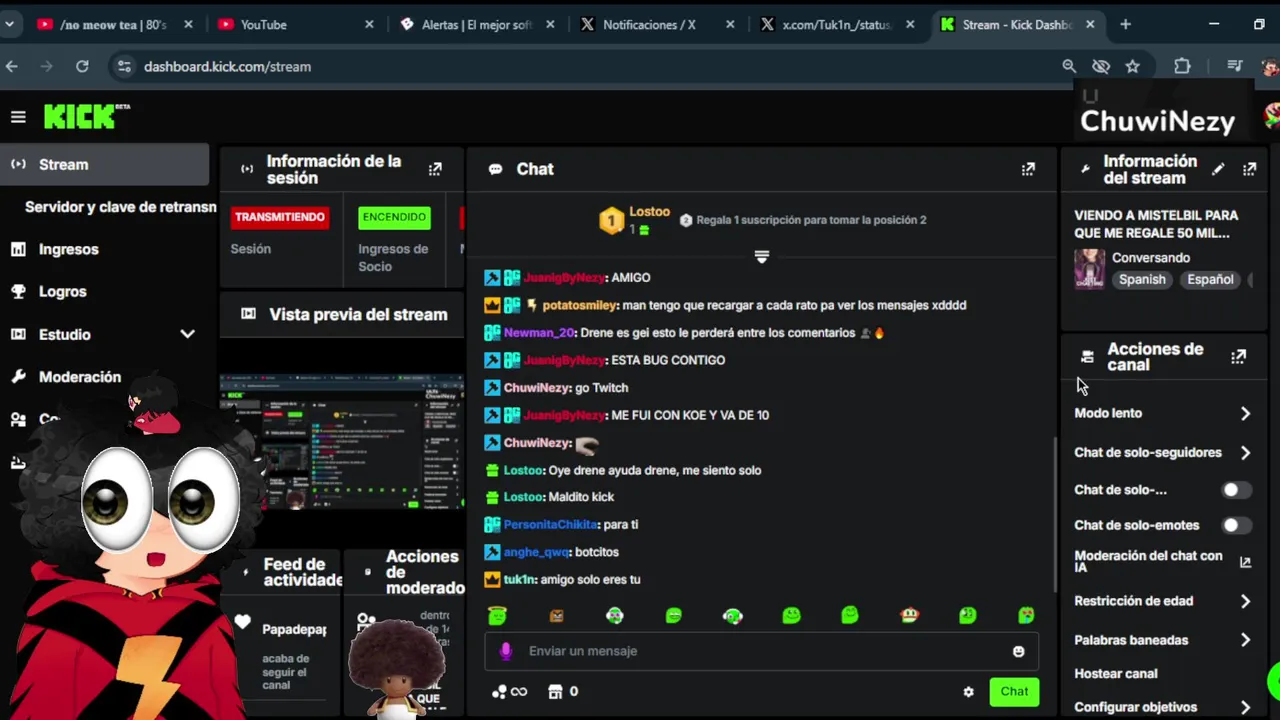Open a new browser tab
Viewport: 1280px width, 720px height.
(1125, 24)
